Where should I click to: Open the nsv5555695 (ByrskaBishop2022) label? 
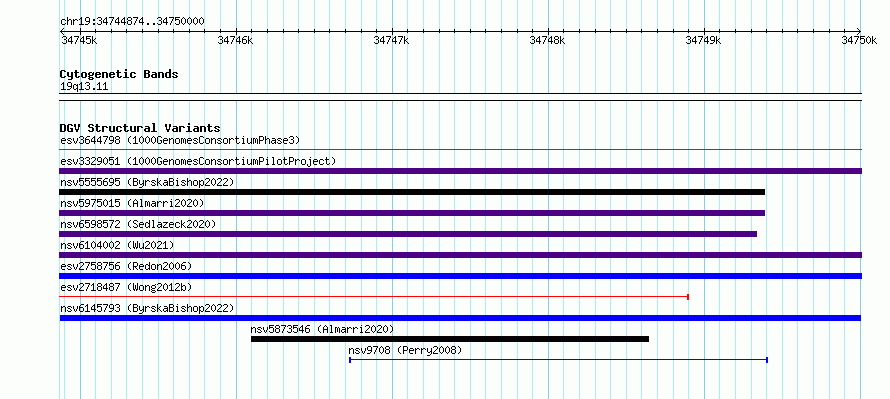(x=147, y=182)
